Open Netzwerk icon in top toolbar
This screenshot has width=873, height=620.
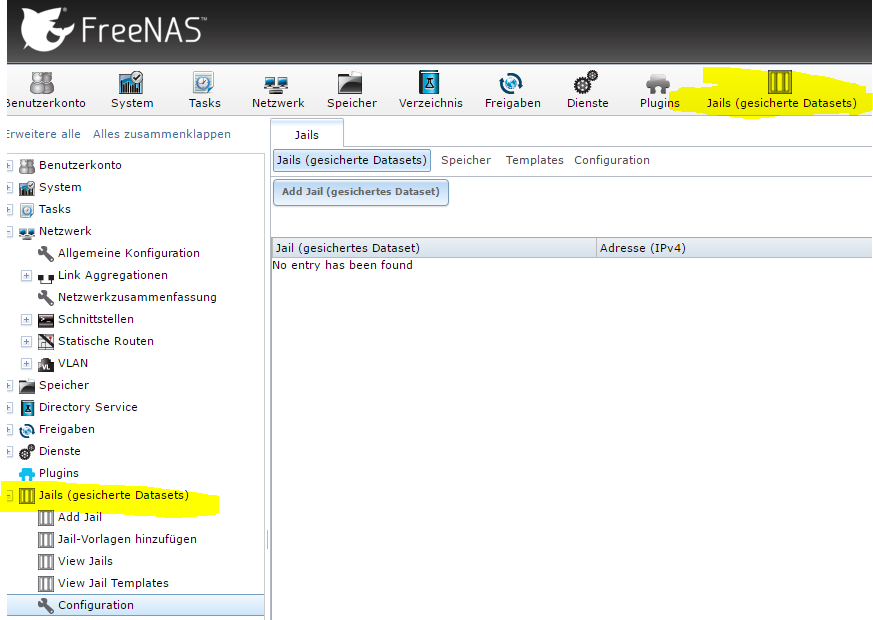coord(277,84)
